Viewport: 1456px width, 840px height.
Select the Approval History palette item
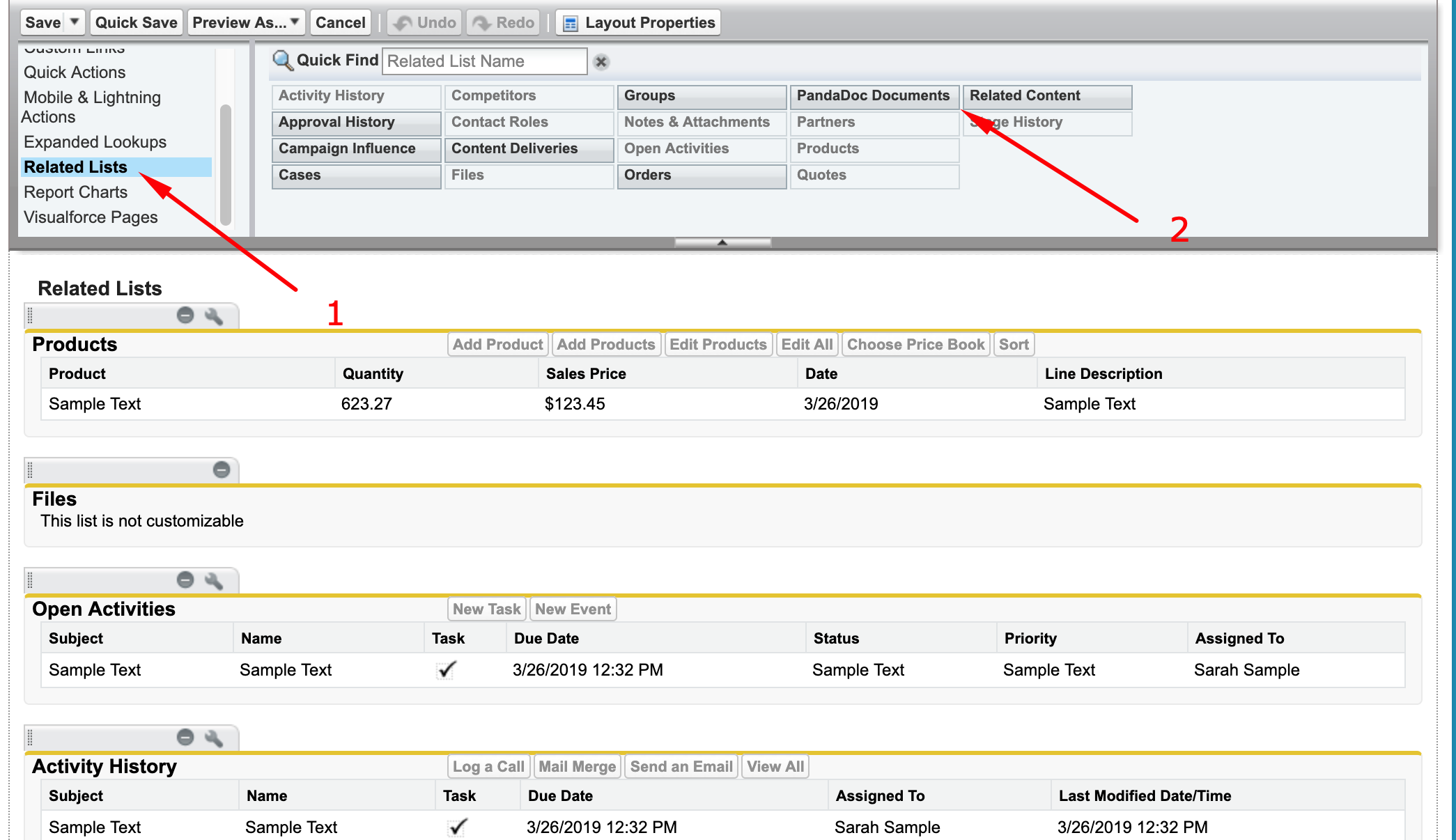tap(356, 123)
